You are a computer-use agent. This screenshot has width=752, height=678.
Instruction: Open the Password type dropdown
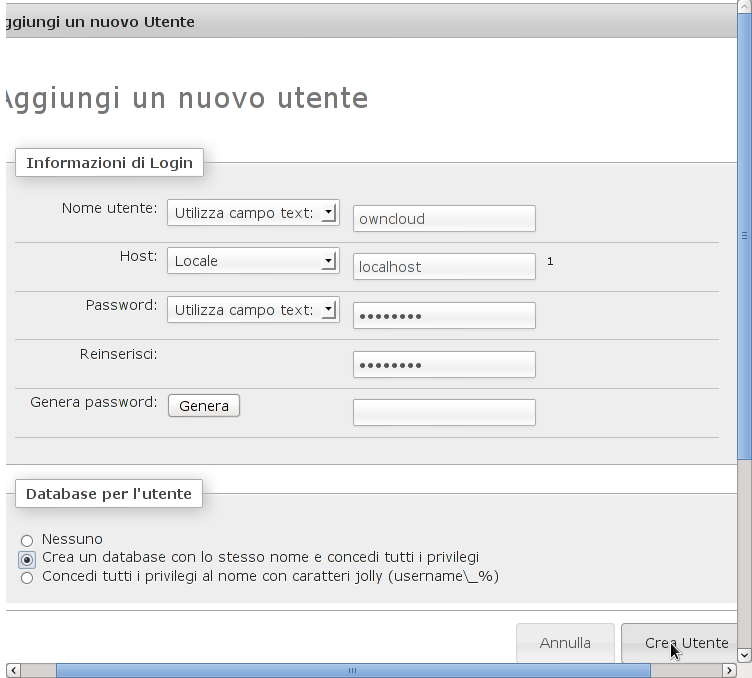click(x=253, y=310)
